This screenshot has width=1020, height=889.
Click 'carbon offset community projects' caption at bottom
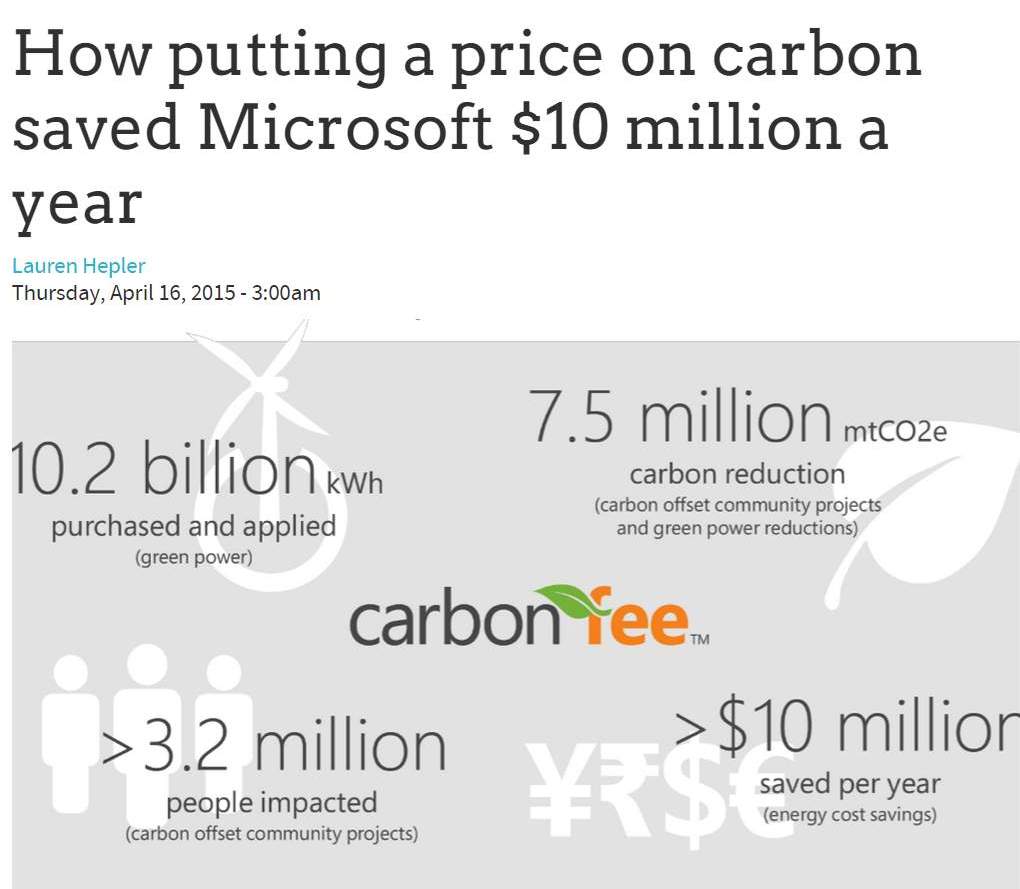pyautogui.click(x=272, y=834)
